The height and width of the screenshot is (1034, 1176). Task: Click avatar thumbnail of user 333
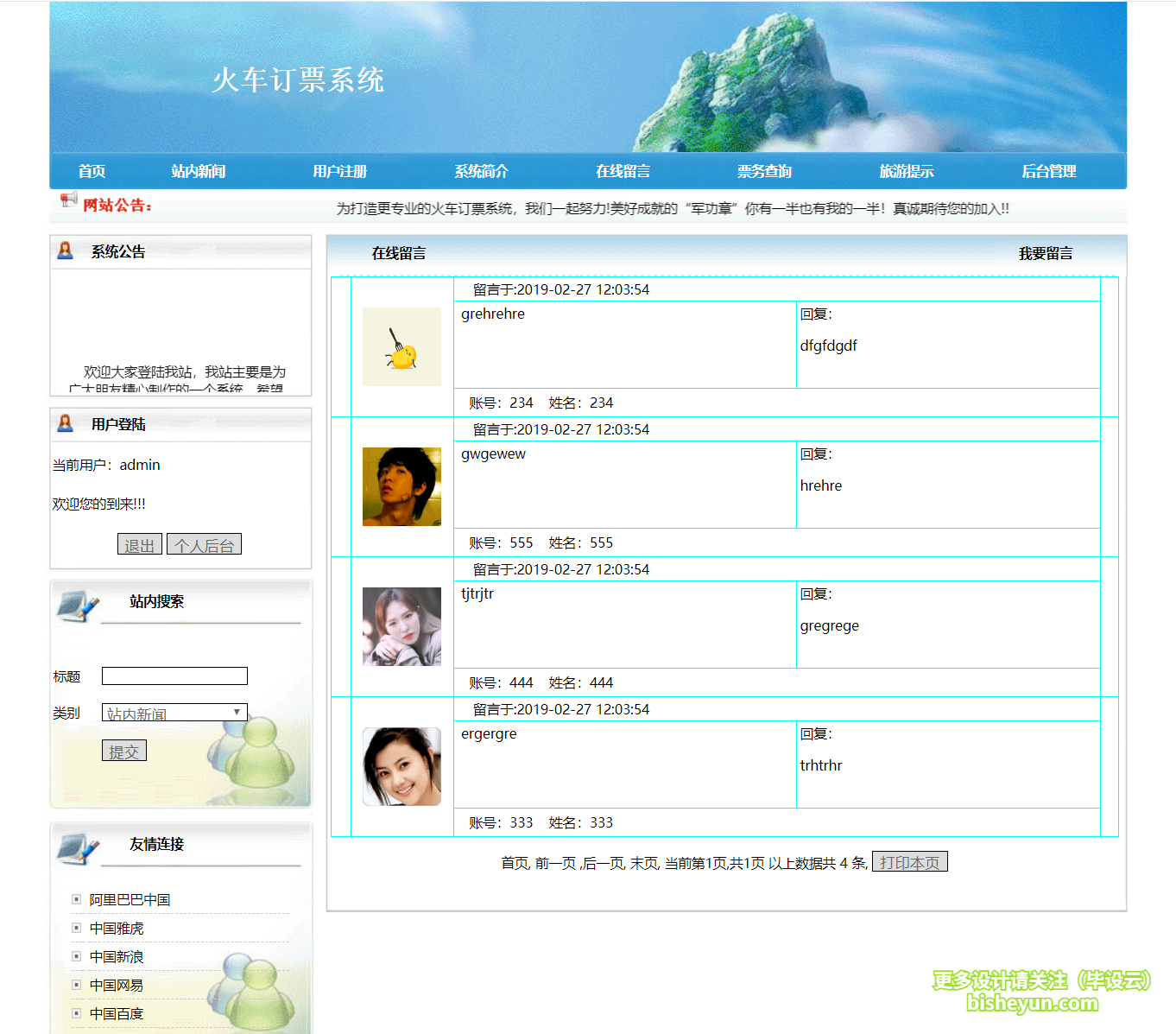coord(401,765)
